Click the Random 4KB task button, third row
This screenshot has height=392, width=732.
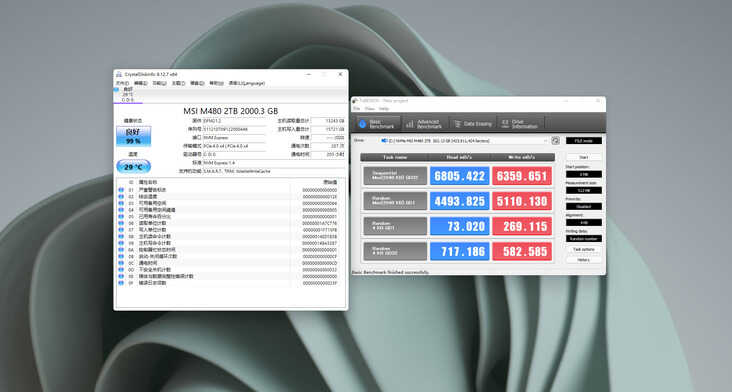(x=395, y=226)
